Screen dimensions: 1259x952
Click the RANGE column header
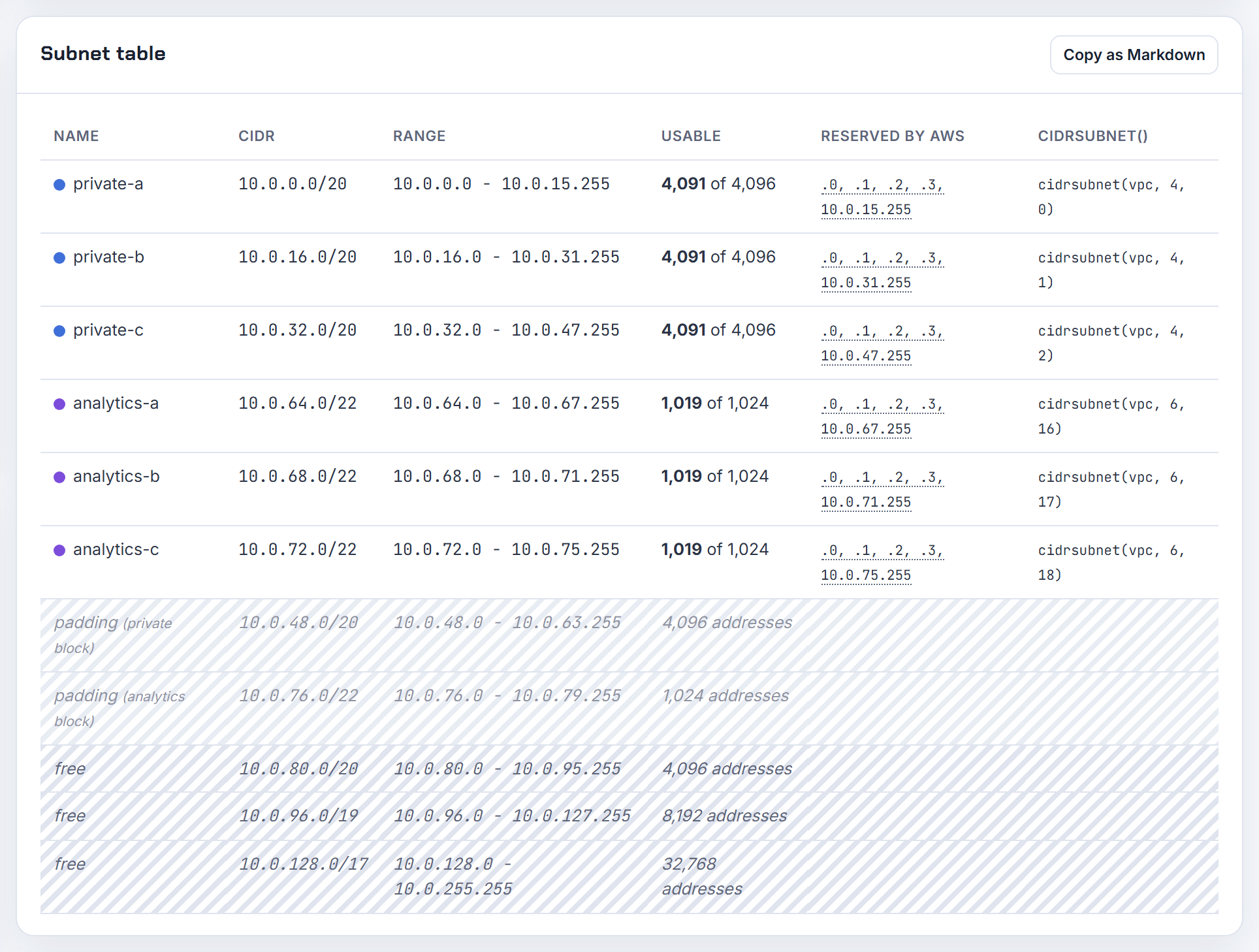[x=419, y=136]
